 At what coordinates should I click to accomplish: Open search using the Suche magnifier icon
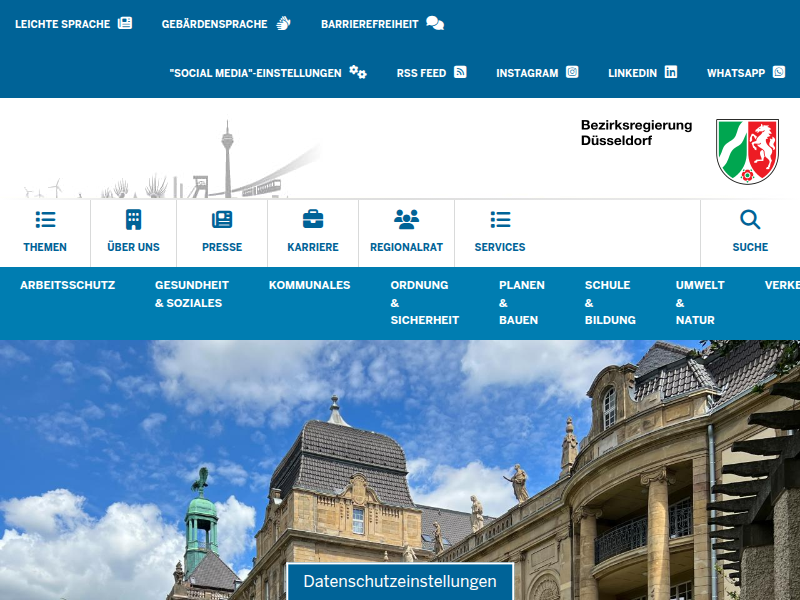pos(750,219)
